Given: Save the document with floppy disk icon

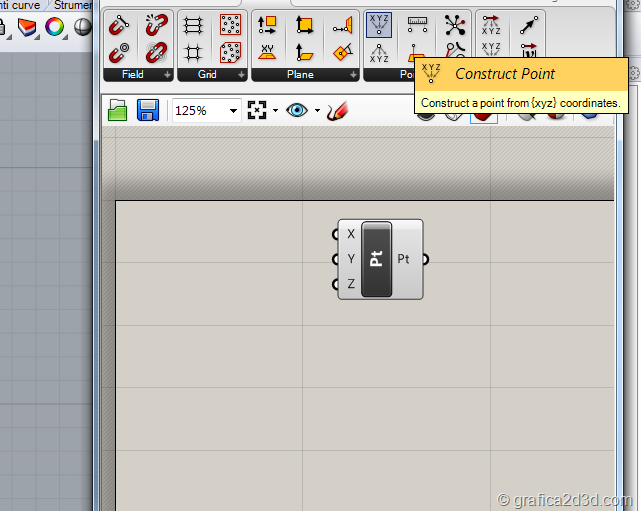Looking at the screenshot, I should (x=148, y=110).
